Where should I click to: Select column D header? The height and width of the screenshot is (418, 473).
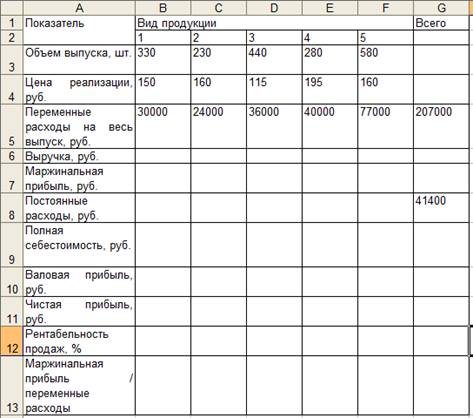click(274, 8)
